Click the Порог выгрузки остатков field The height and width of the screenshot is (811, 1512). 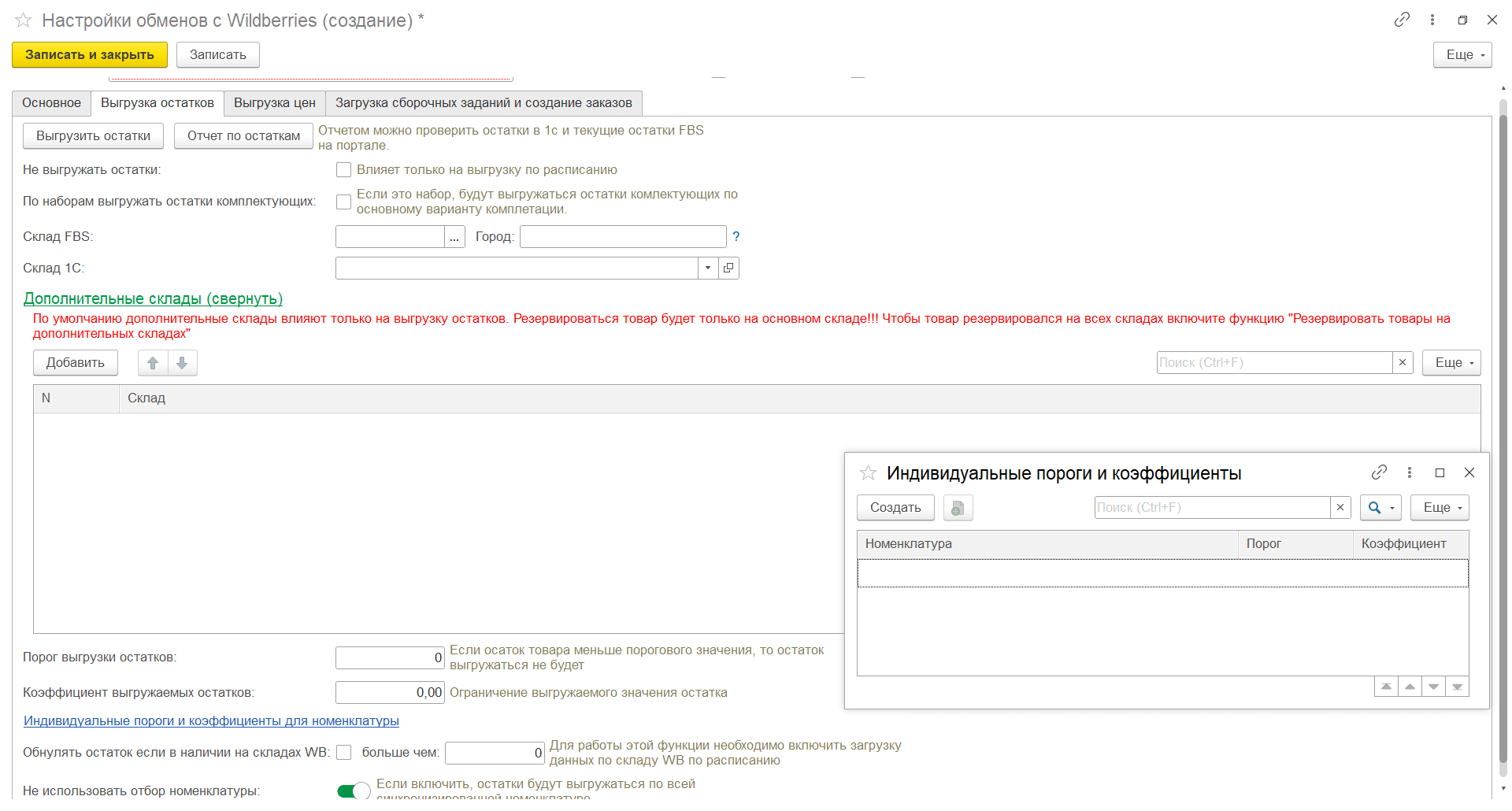coord(390,657)
